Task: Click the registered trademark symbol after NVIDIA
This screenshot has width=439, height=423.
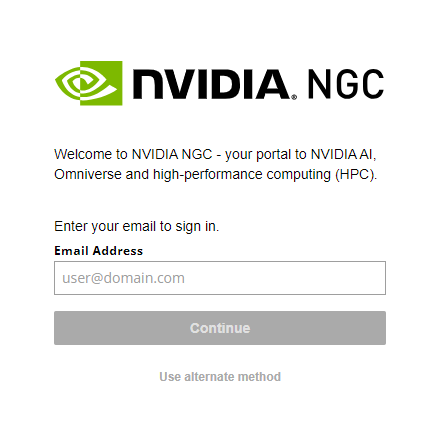Action: [x=294, y=97]
